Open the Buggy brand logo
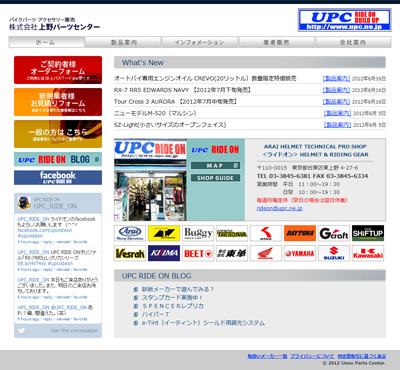The width and height of the screenshot is (400, 370). 198,233
